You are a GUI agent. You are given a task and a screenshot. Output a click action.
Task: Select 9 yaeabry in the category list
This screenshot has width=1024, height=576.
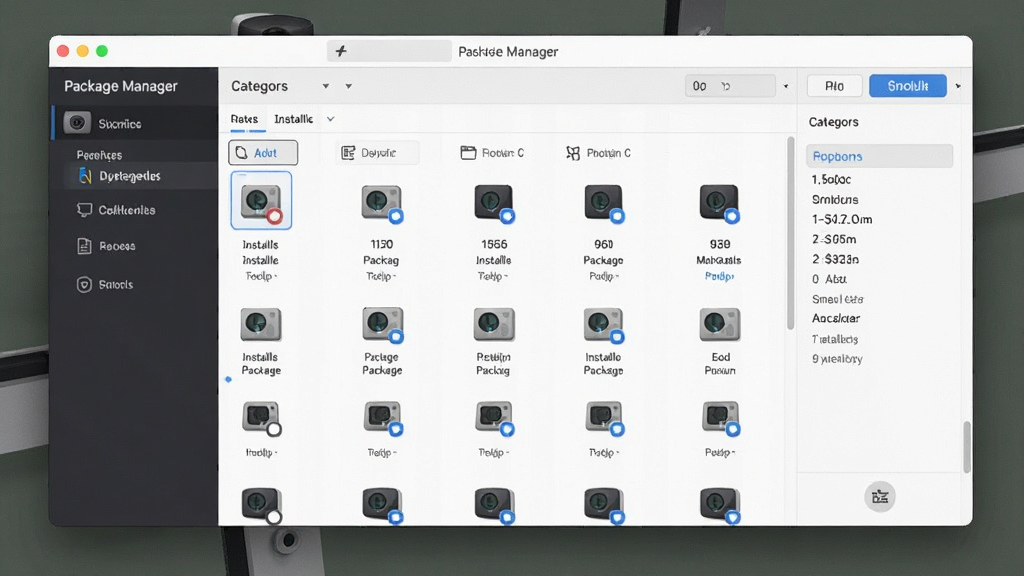click(837, 359)
